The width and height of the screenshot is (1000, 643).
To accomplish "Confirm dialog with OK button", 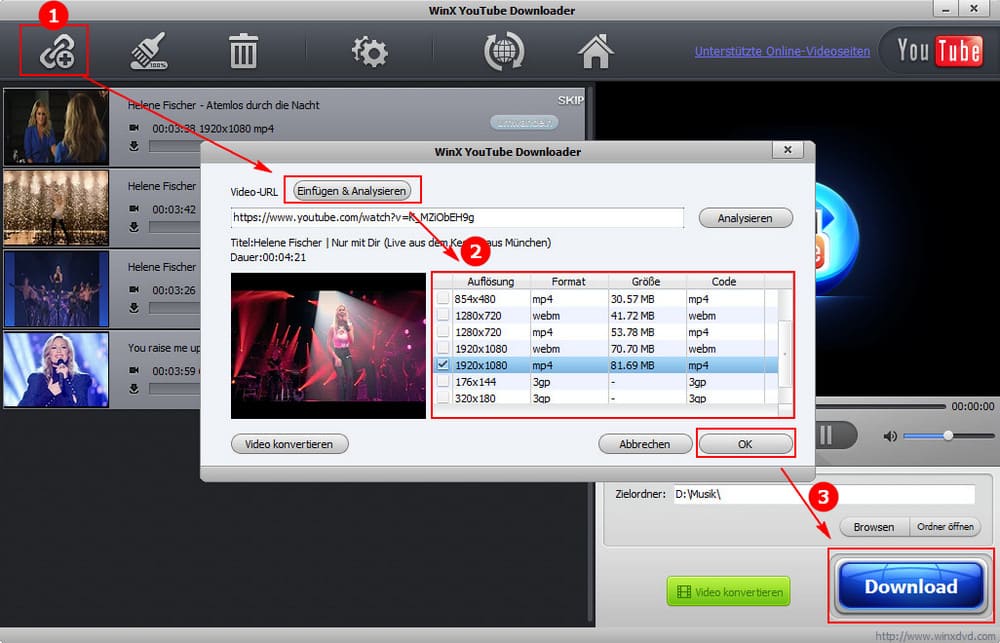I will [x=746, y=444].
